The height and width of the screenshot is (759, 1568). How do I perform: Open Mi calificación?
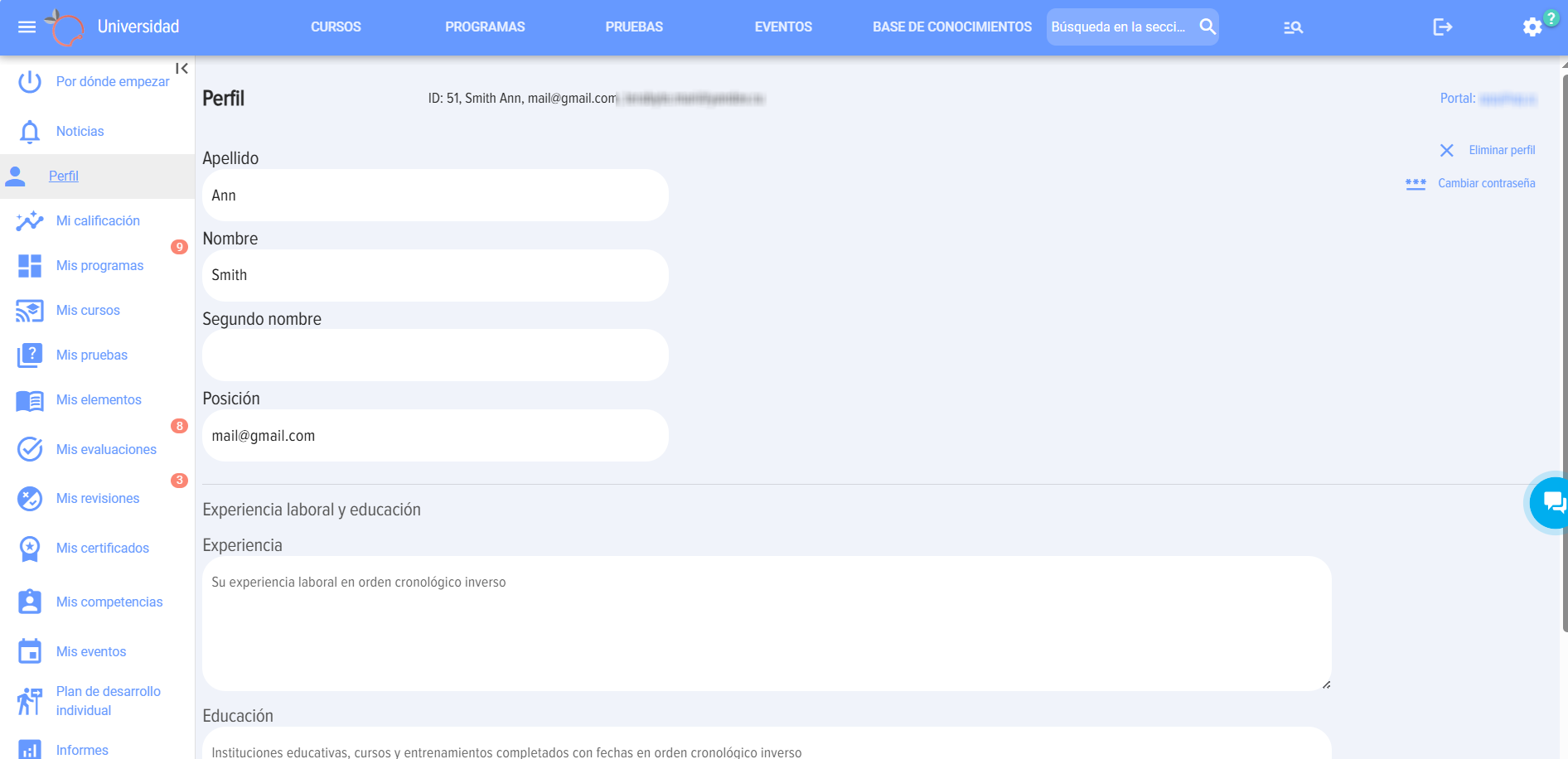pyautogui.click(x=98, y=220)
